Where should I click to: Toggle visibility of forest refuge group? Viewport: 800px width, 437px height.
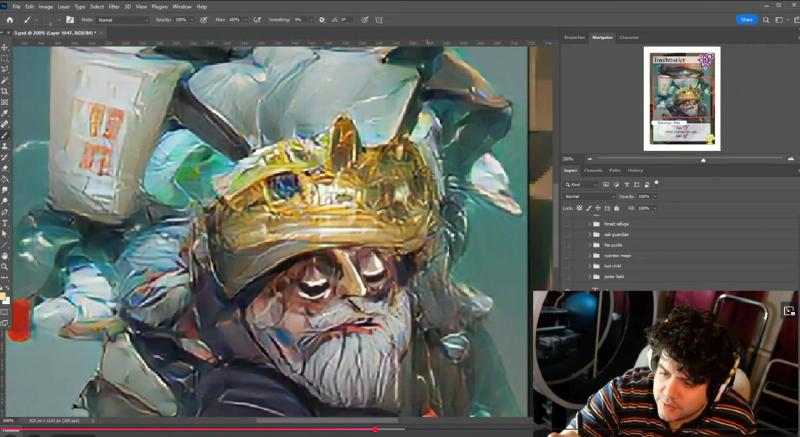568,224
